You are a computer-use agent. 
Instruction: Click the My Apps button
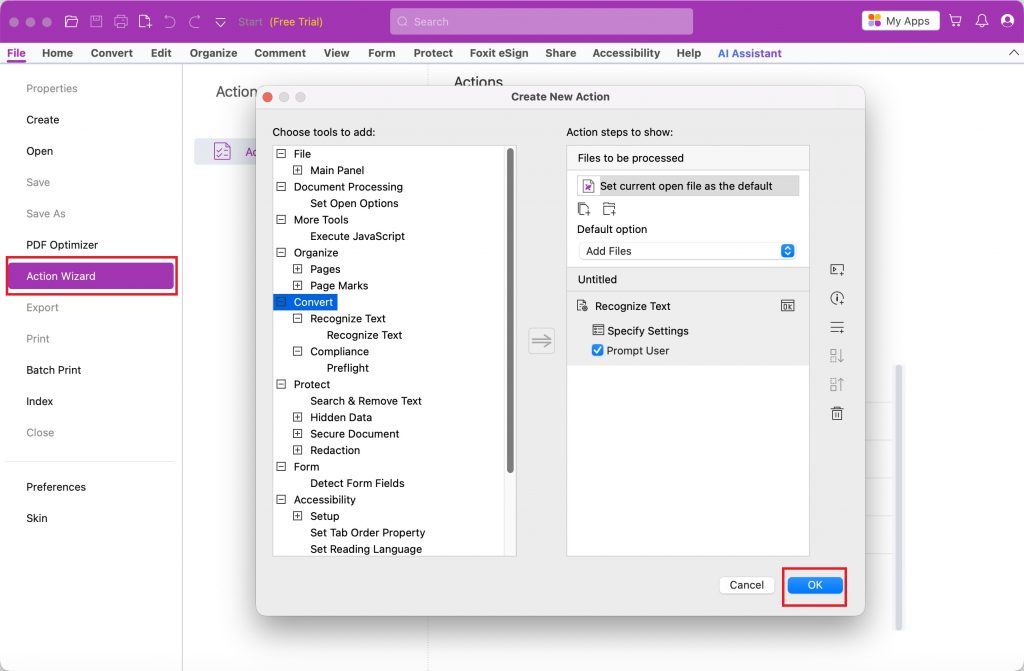click(901, 21)
